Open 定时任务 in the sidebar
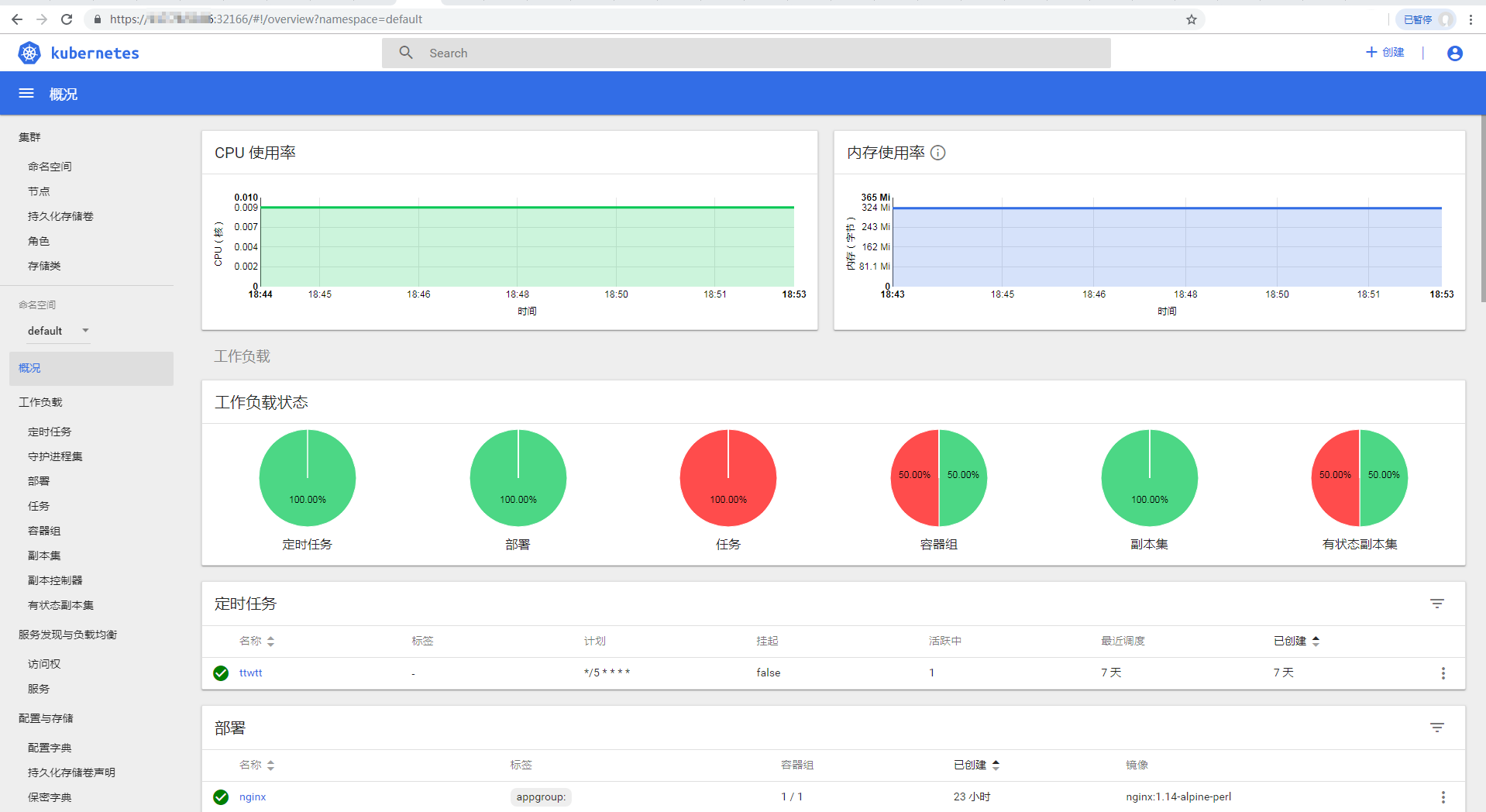The height and width of the screenshot is (812, 1486). click(50, 432)
